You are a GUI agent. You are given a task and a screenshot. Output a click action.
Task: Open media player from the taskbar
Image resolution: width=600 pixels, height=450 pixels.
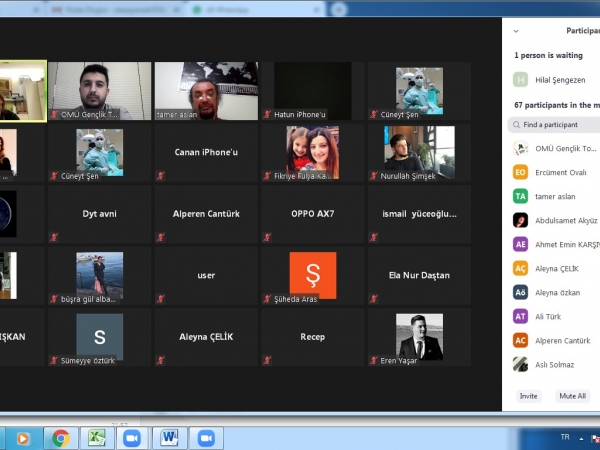click(24, 438)
